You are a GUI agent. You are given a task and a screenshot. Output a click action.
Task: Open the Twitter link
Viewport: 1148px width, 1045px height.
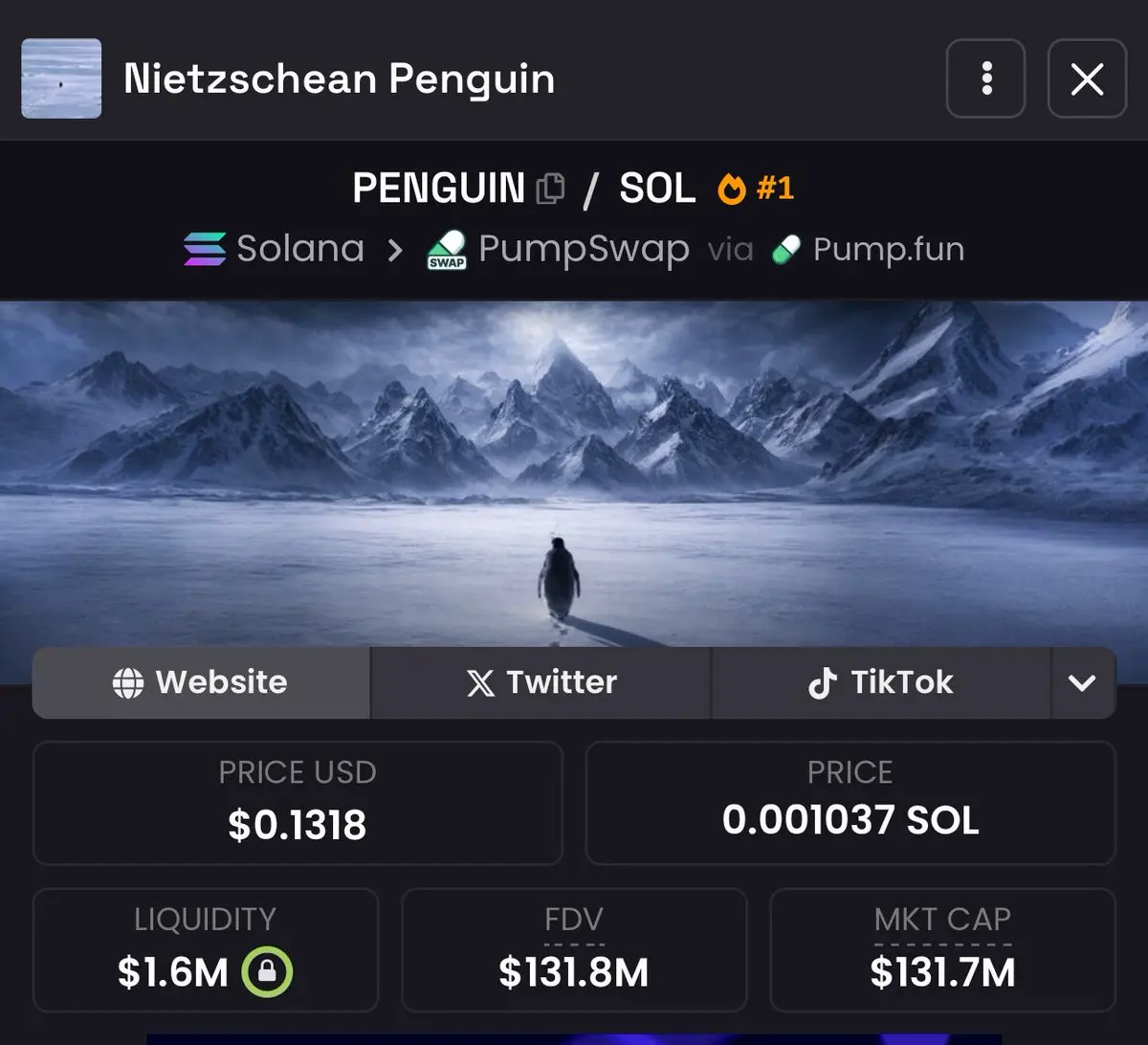(541, 682)
